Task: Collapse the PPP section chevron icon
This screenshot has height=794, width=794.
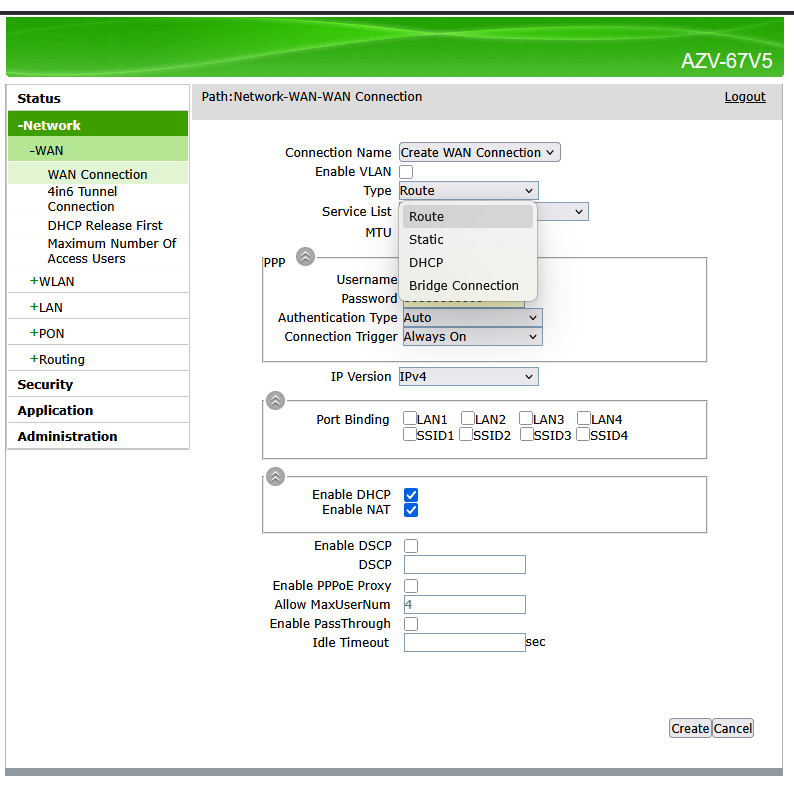Action: point(306,257)
